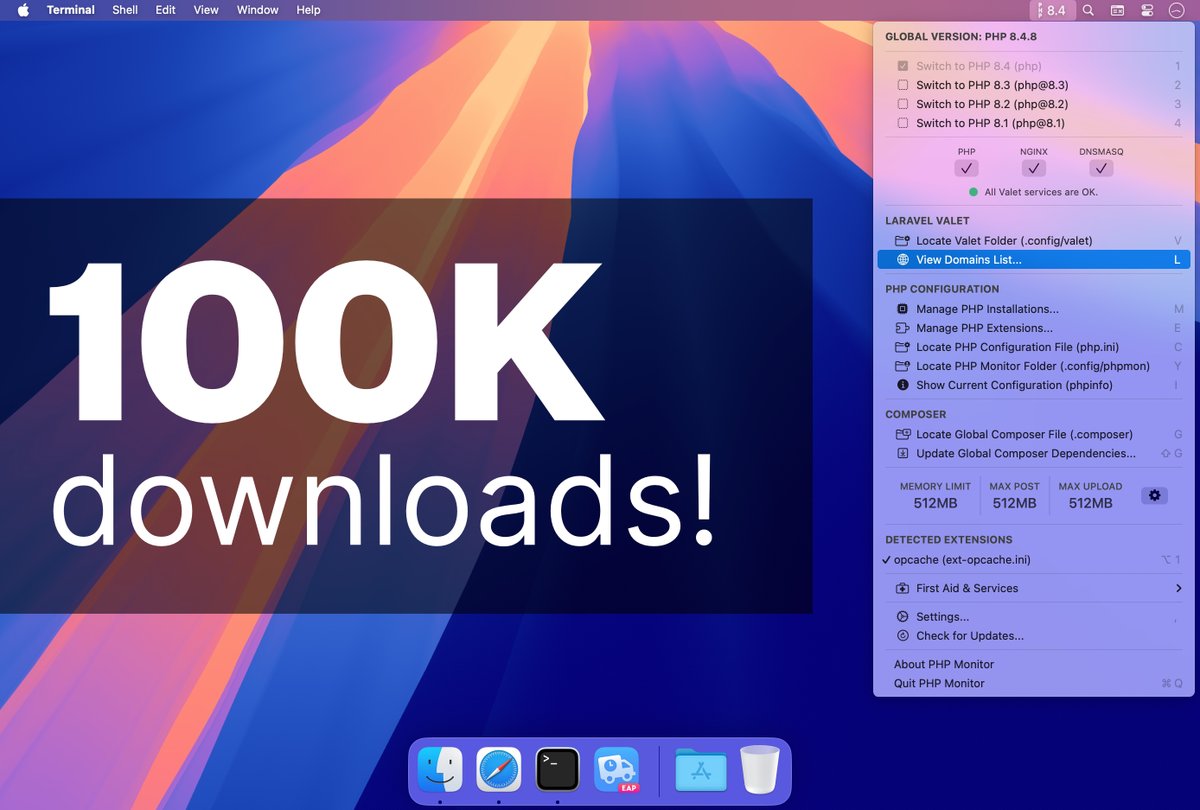Image resolution: width=1200 pixels, height=810 pixels.
Task: Open About PHP Monitor
Action: pos(1033,664)
